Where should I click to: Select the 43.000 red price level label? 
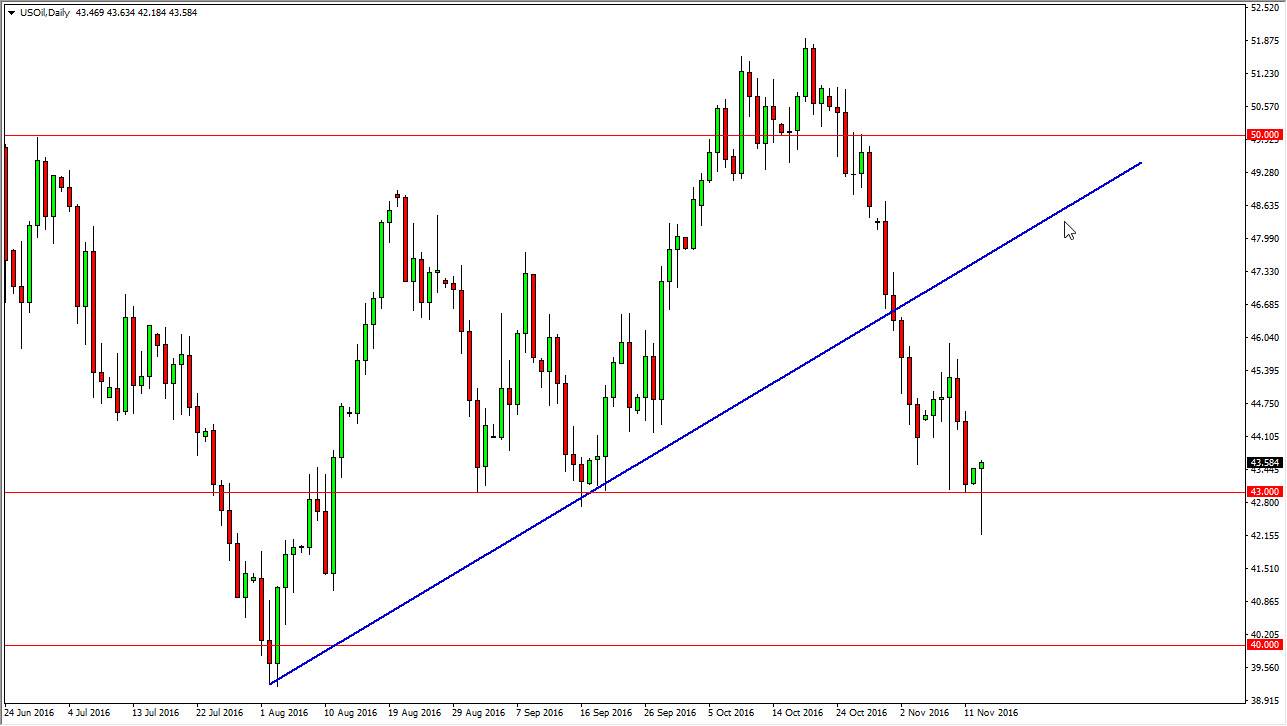pos(1264,492)
